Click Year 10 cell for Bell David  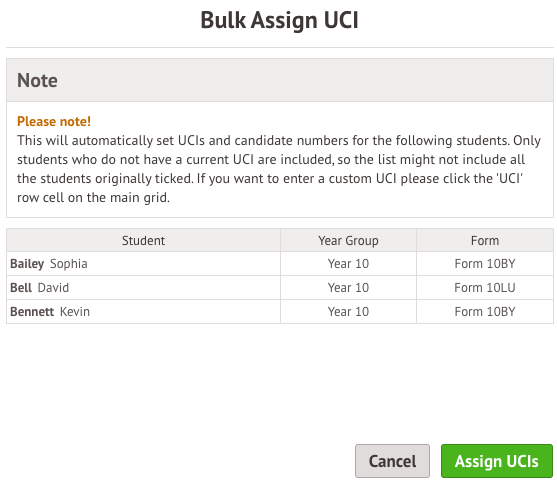(348, 288)
